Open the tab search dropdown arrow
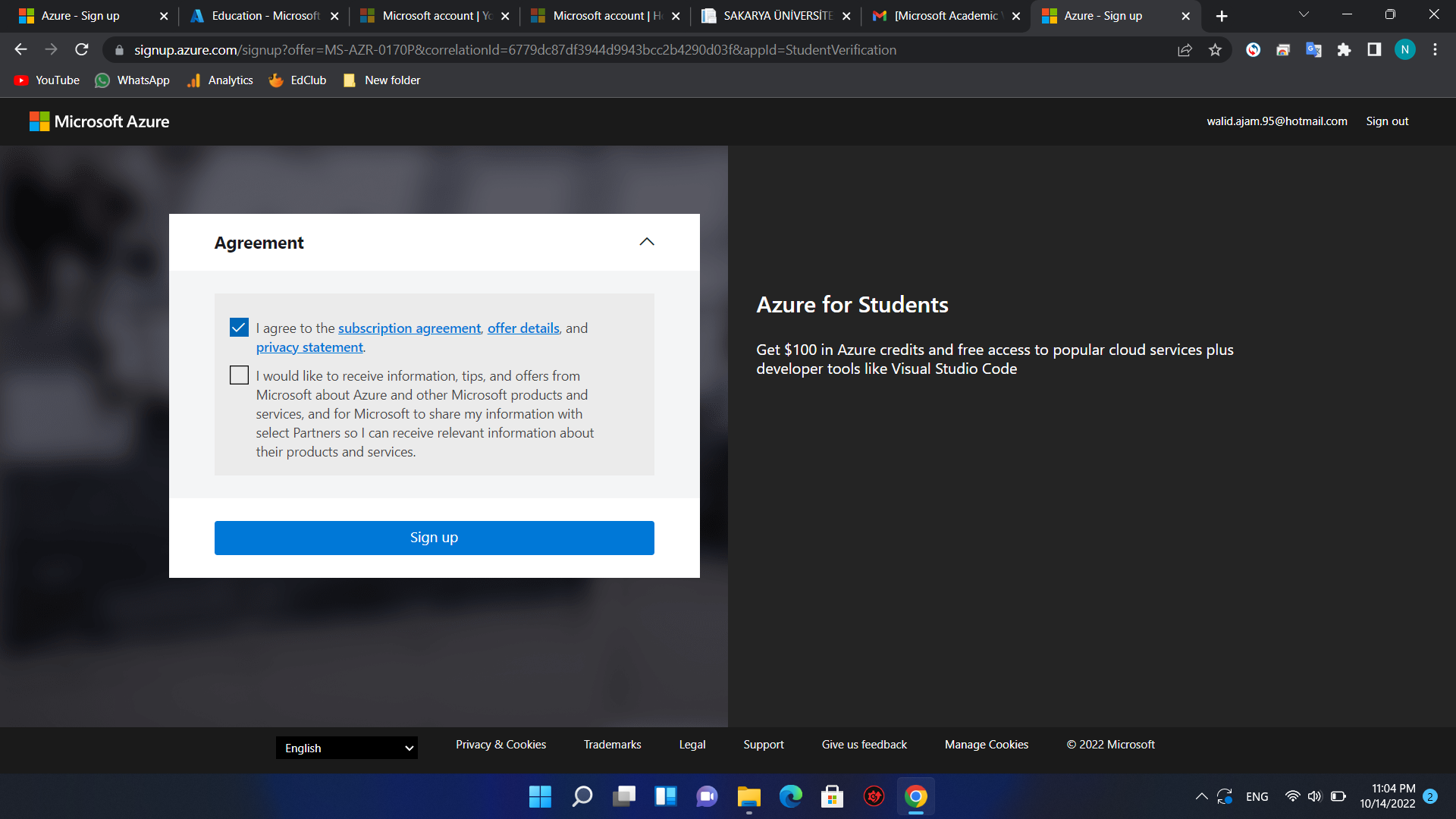The height and width of the screenshot is (819, 1456). click(x=1304, y=15)
